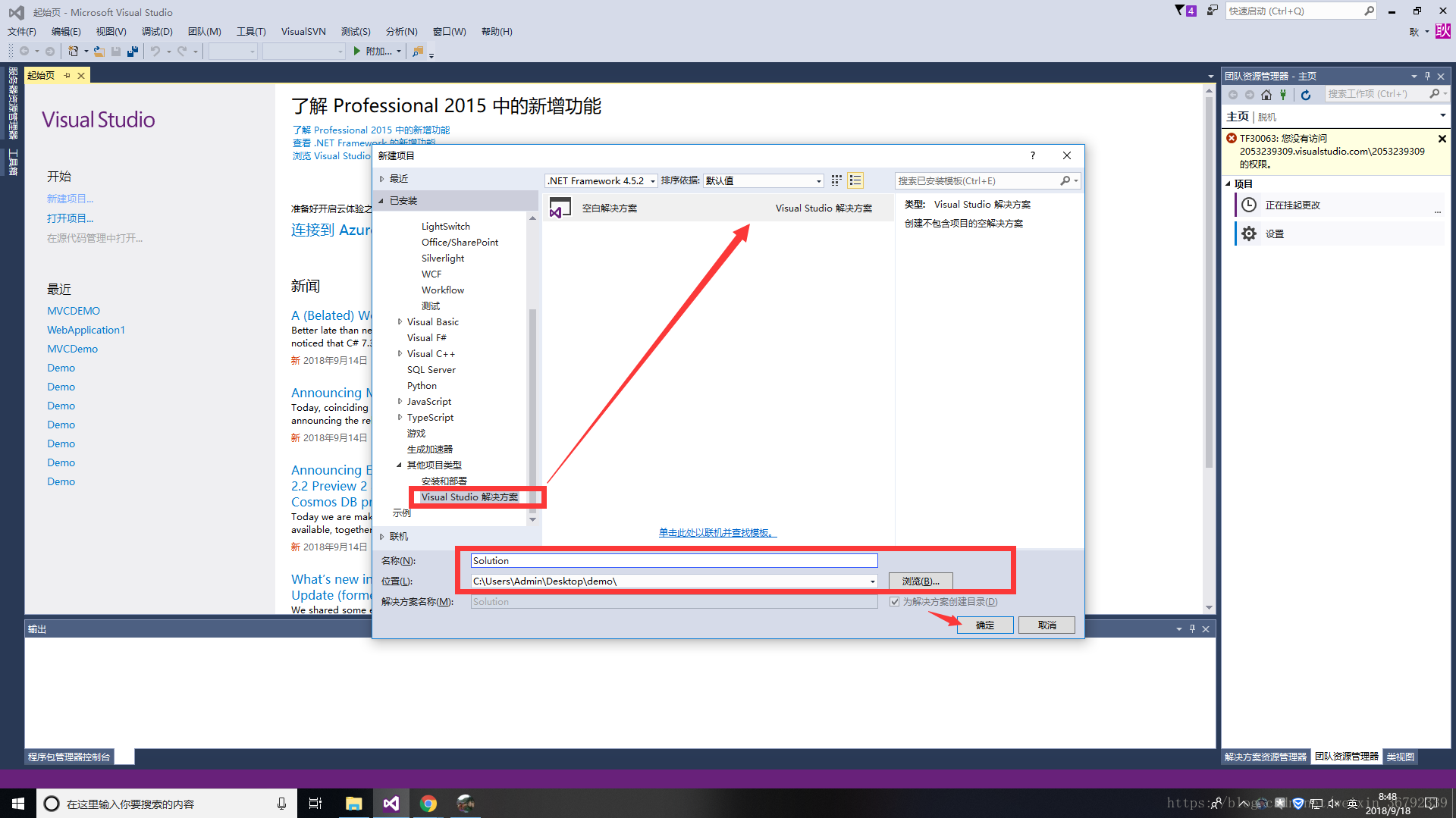Click the settings gear in Team Explorer
The height and width of the screenshot is (818, 1456).
(x=1249, y=233)
